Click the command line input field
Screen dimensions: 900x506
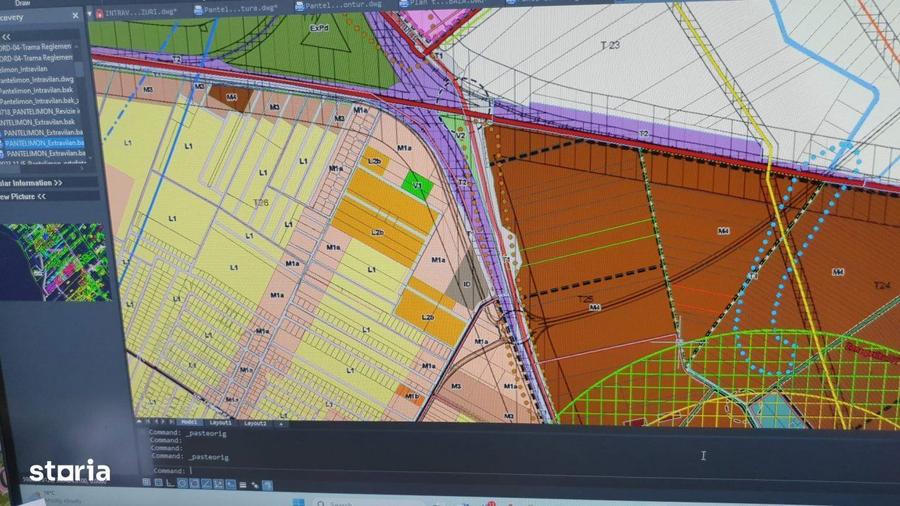pos(400,470)
